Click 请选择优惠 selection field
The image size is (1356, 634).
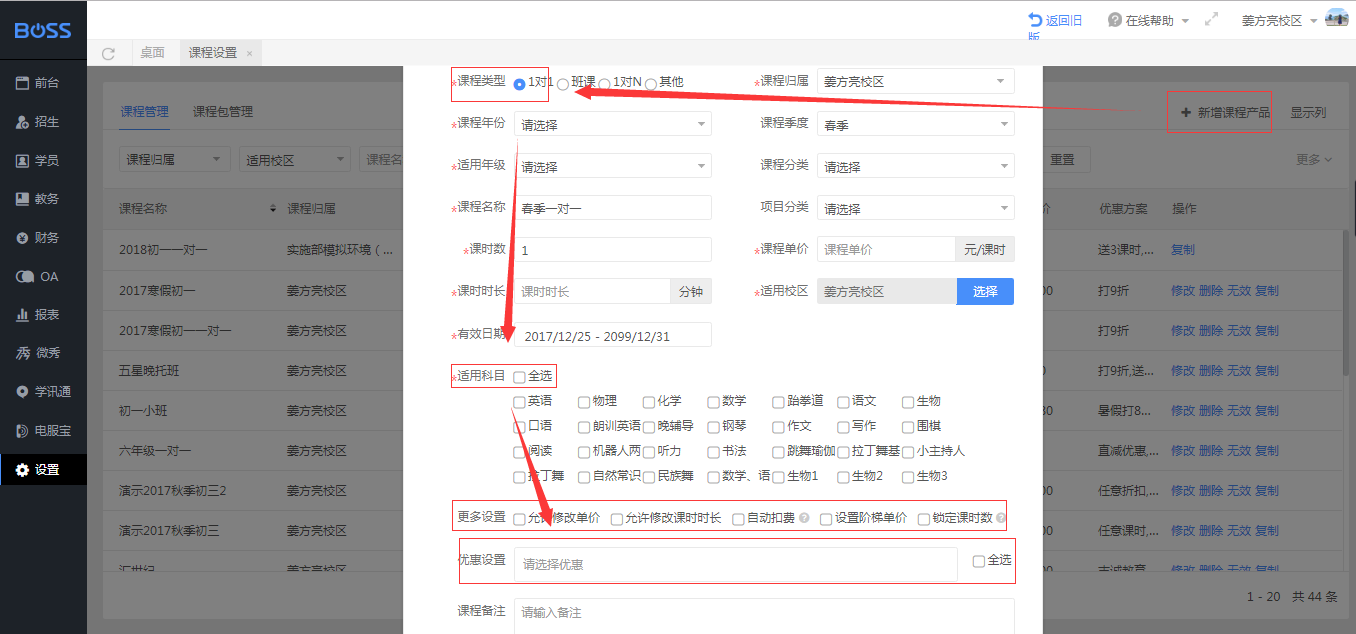[736, 564]
